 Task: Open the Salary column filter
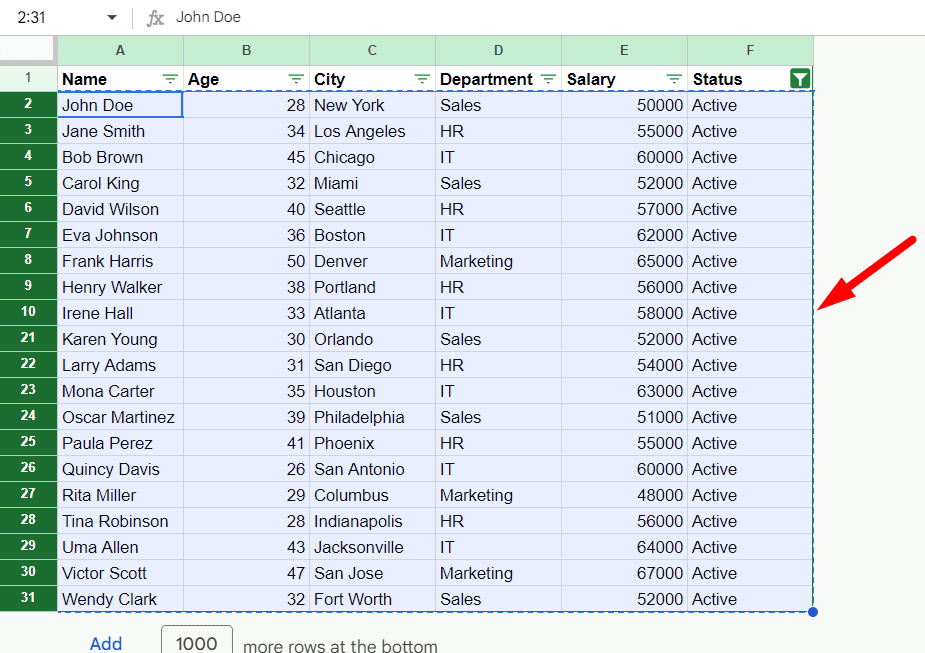tap(674, 78)
